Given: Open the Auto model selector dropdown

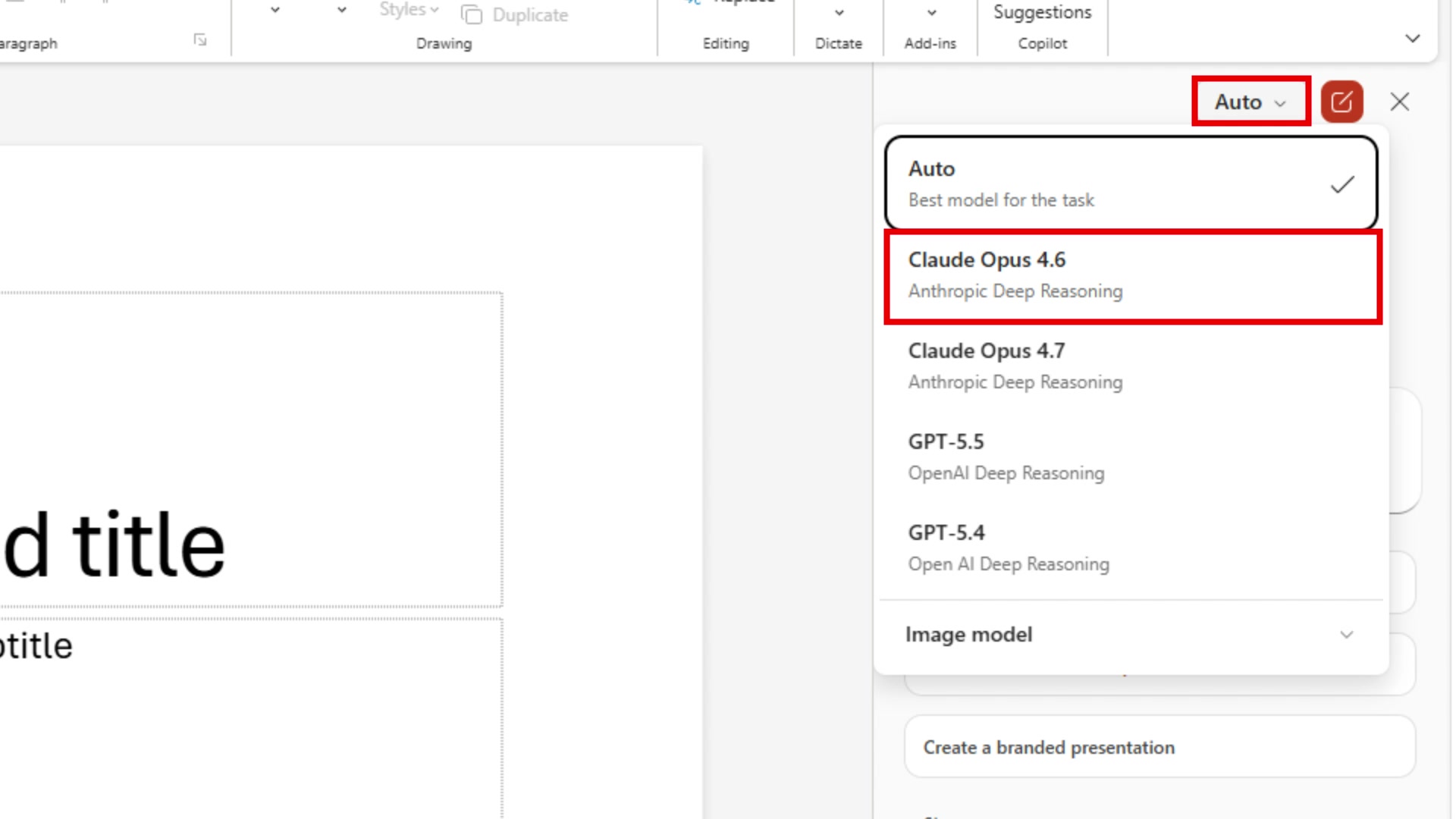Looking at the screenshot, I should point(1250,102).
